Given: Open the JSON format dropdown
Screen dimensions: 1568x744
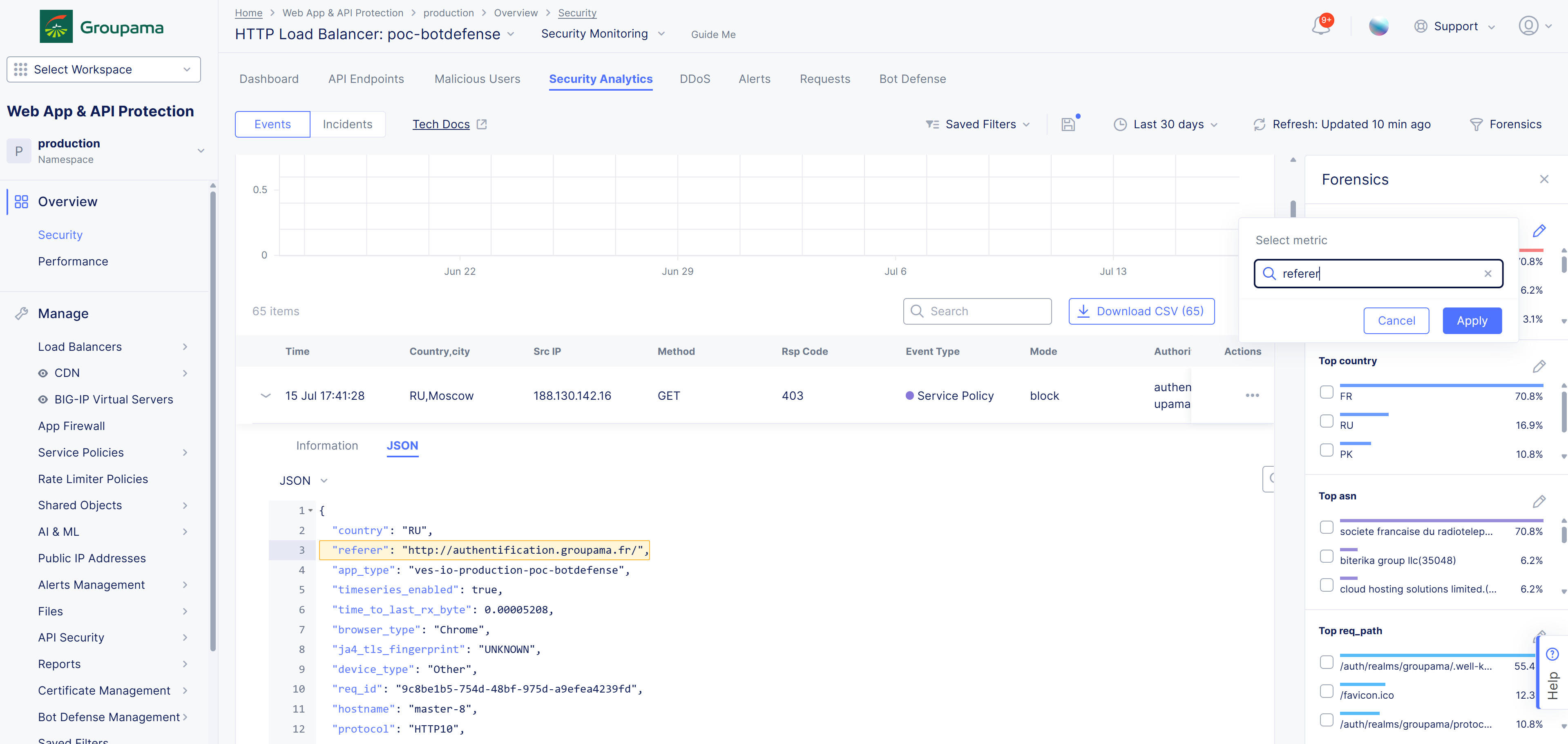Looking at the screenshot, I should pos(304,481).
